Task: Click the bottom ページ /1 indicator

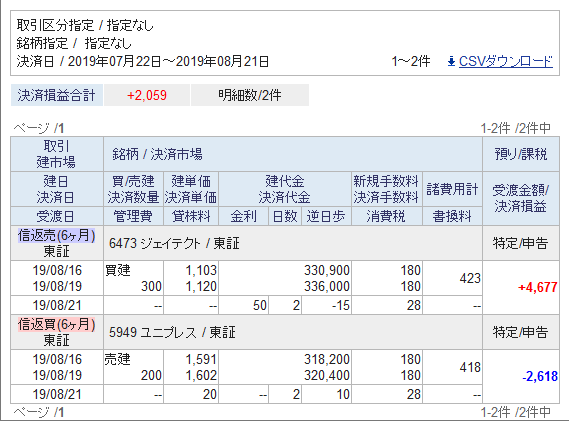Action: click(39, 412)
